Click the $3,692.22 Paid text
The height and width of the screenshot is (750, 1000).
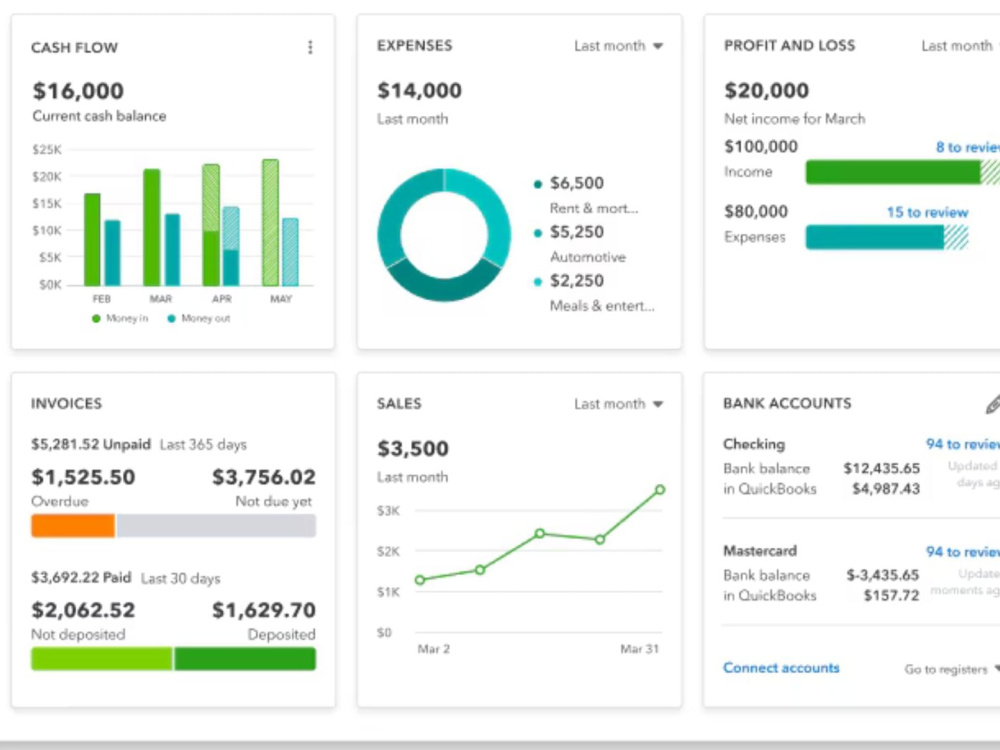point(81,578)
